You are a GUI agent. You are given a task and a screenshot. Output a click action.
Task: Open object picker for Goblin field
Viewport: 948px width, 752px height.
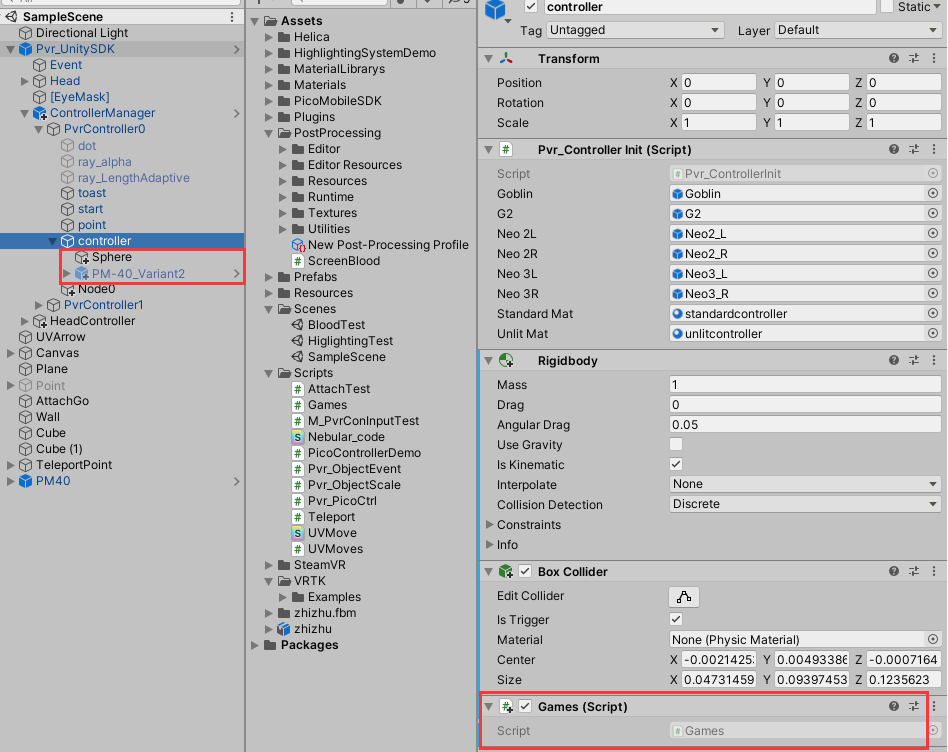click(933, 193)
